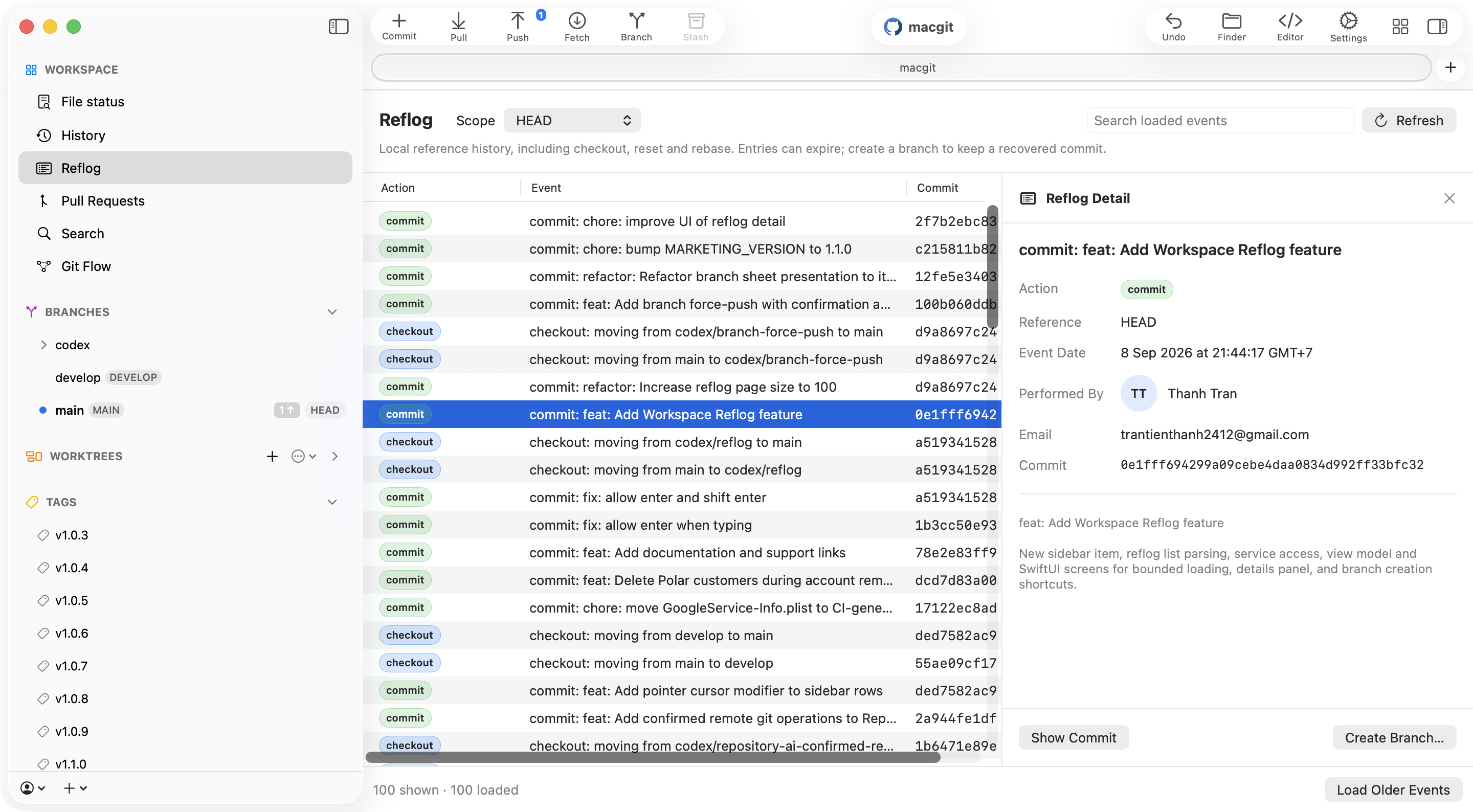The image size is (1473, 812).
Task: Click the Refresh button
Action: 1409,121
